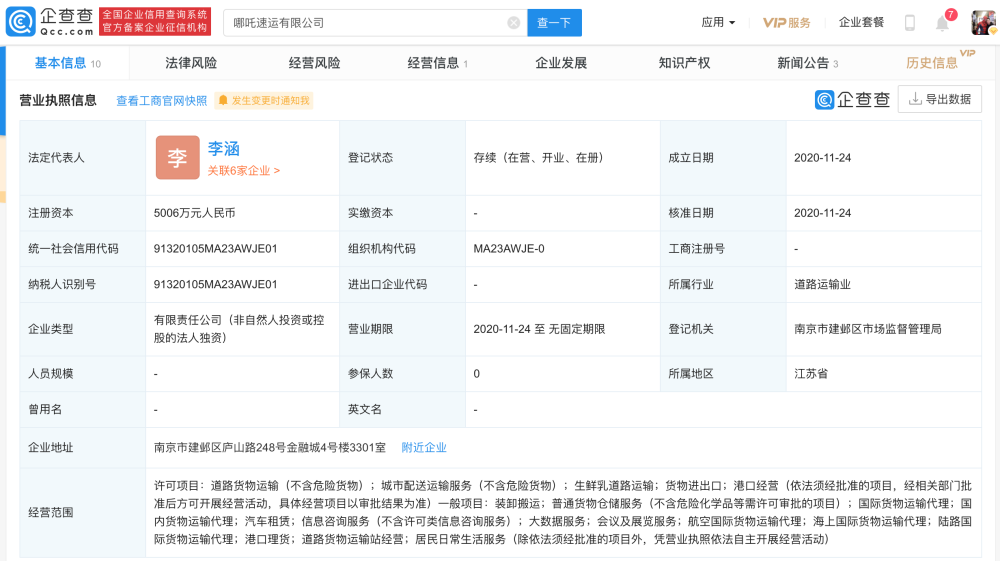Switch to 知识产权 tab
The width and height of the screenshot is (1000, 561).
pyautogui.click(x=684, y=63)
